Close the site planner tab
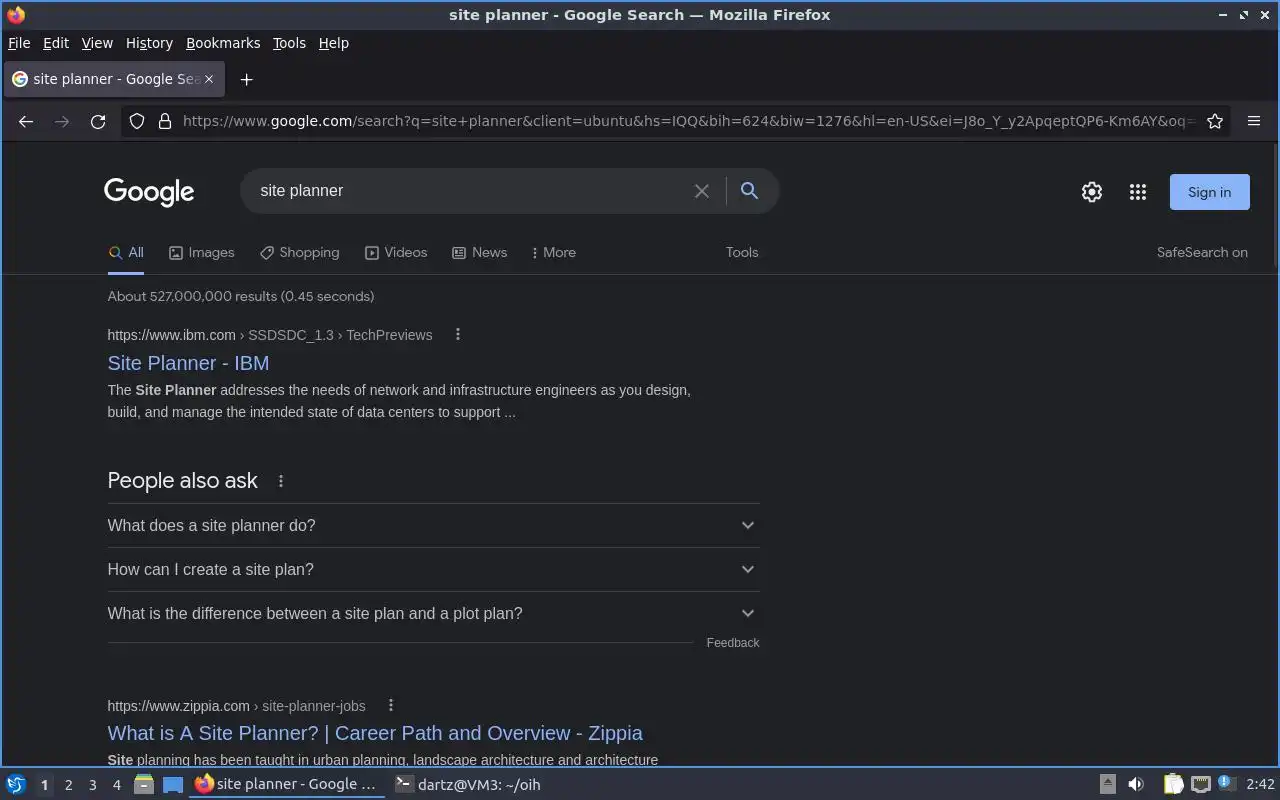Screen dimensions: 1280x800 (x=209, y=79)
